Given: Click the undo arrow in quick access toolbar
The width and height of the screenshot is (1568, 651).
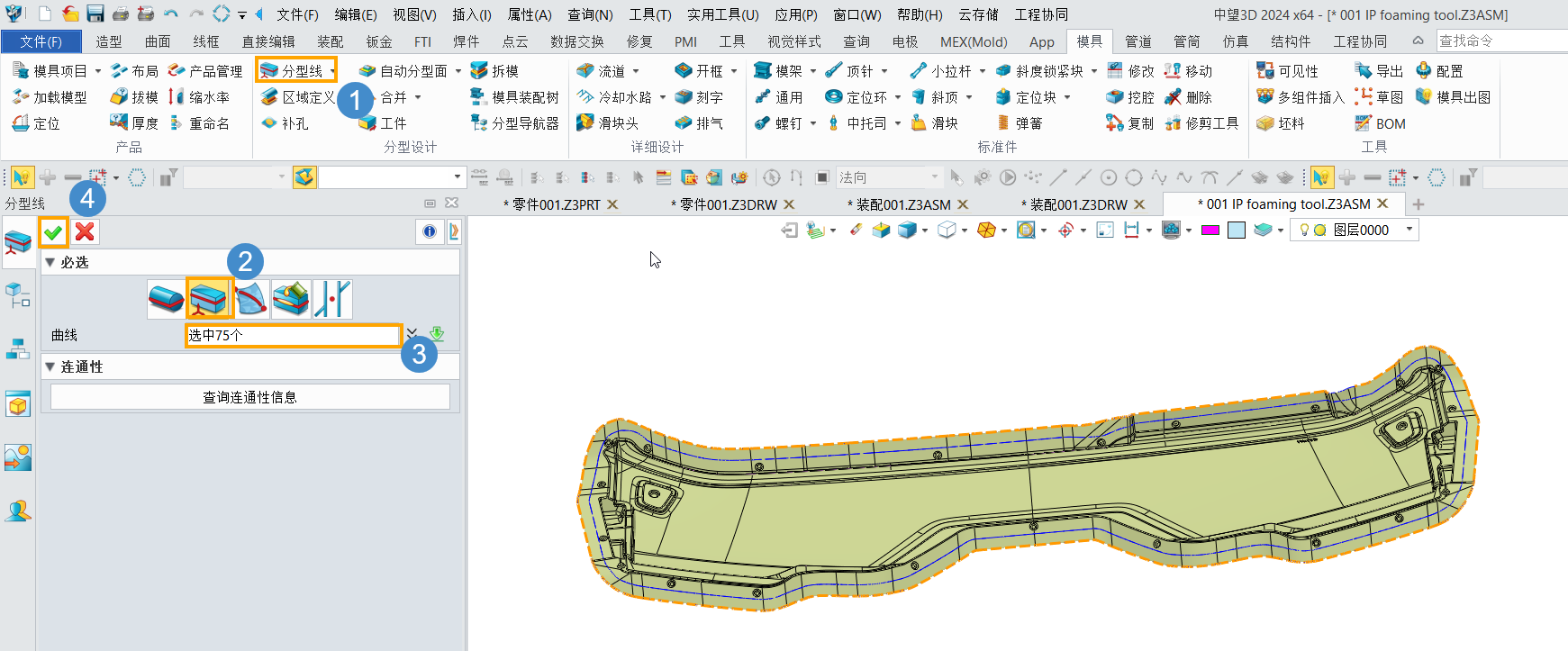Looking at the screenshot, I should (x=170, y=14).
